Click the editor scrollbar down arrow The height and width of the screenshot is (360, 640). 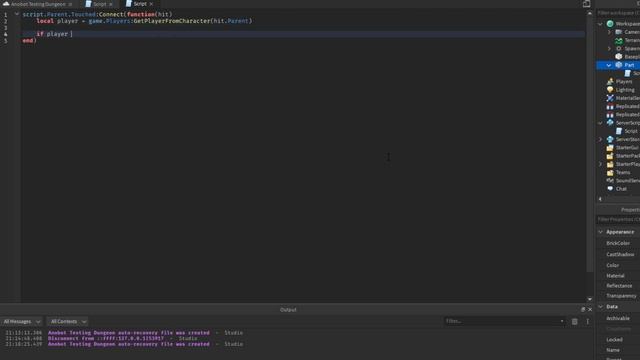[589, 299]
